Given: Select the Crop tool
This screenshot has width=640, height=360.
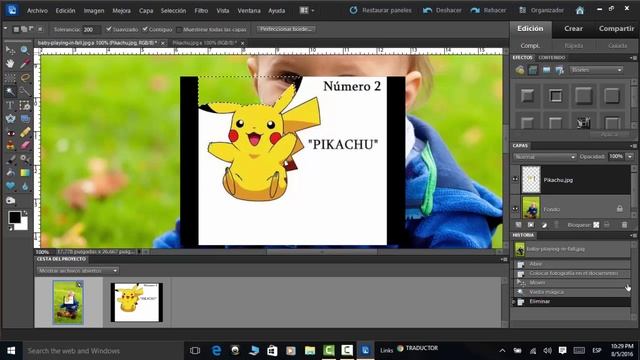Looking at the screenshot, I should click(25, 105).
